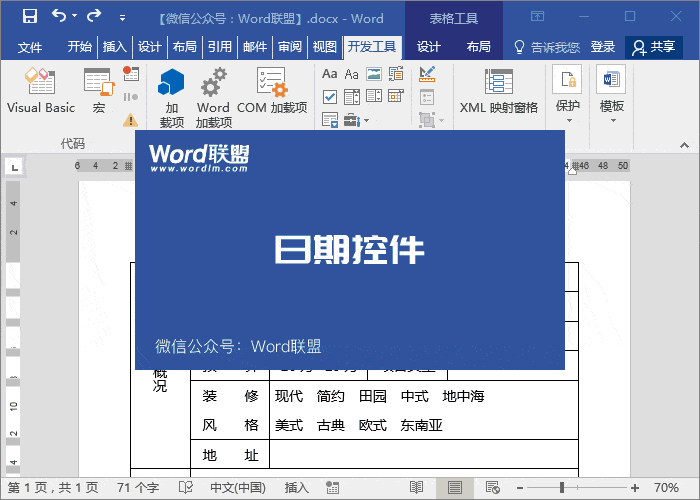Save the document
Viewport: 700px width, 500px height.
click(x=30, y=17)
